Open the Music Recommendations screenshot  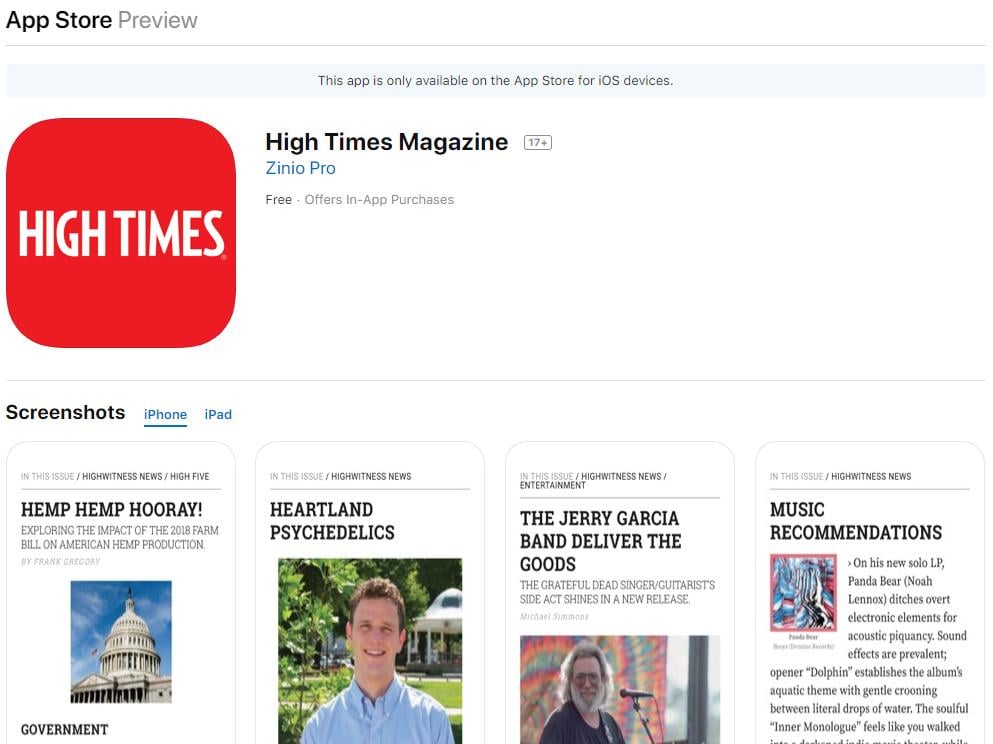(870, 593)
